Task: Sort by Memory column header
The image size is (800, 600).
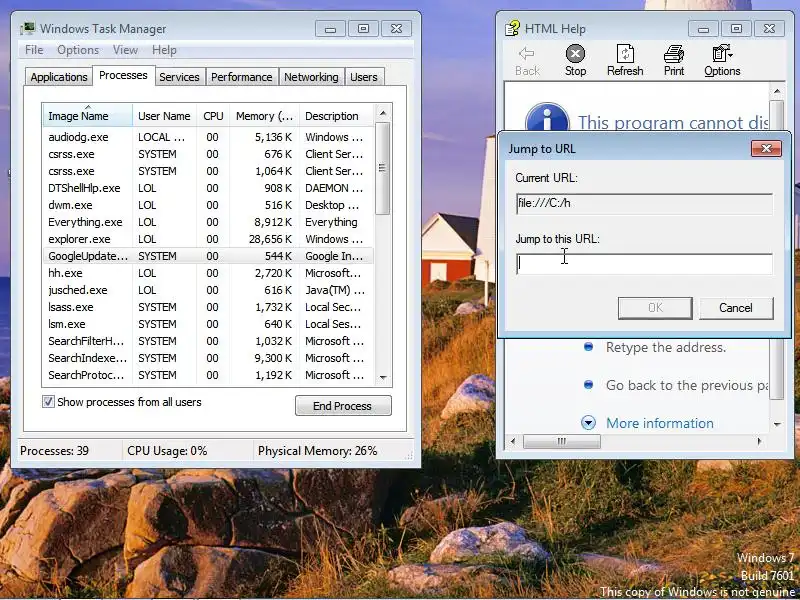Action: click(x=264, y=116)
